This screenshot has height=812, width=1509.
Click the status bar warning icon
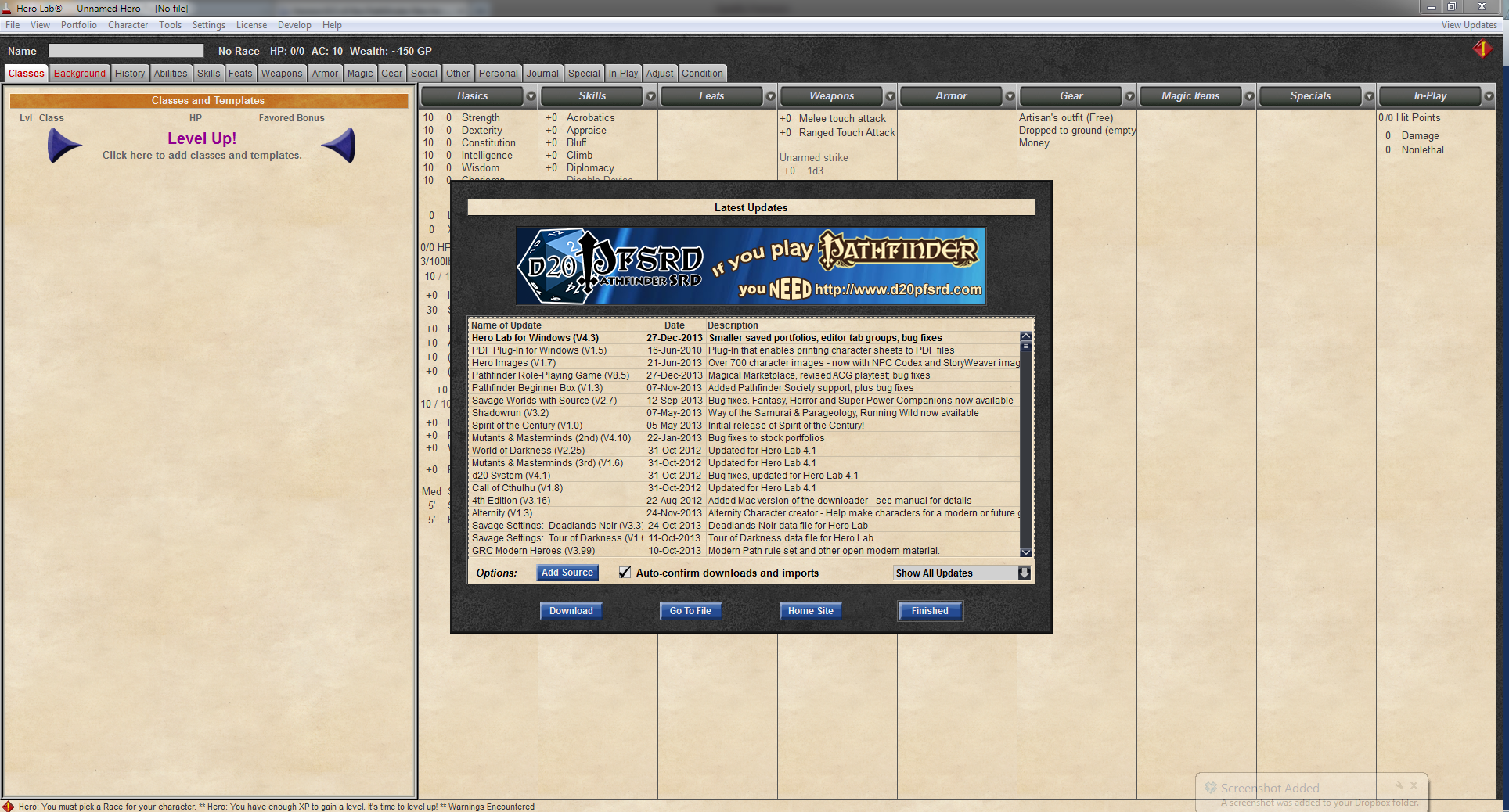(x=8, y=806)
